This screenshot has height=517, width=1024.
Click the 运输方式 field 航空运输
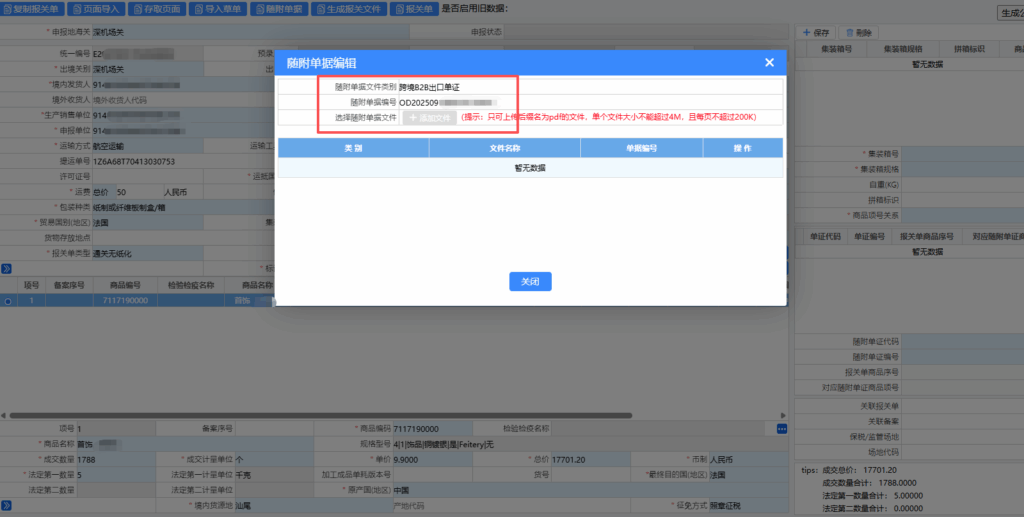(148, 146)
